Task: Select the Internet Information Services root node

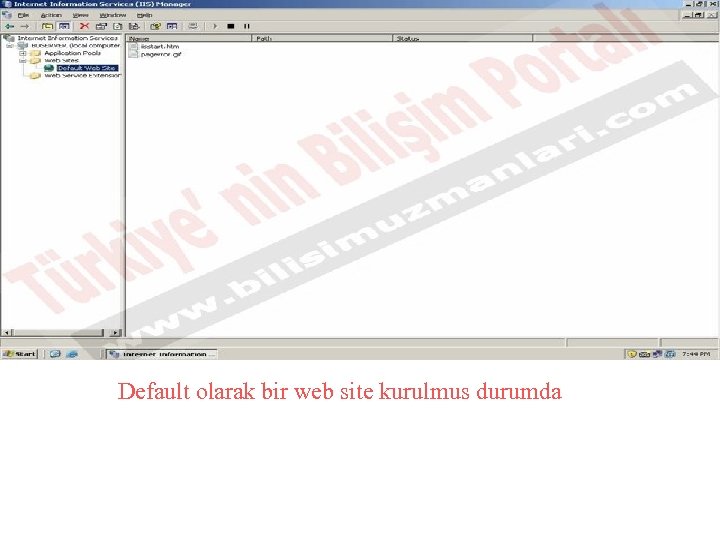Action: [68, 38]
